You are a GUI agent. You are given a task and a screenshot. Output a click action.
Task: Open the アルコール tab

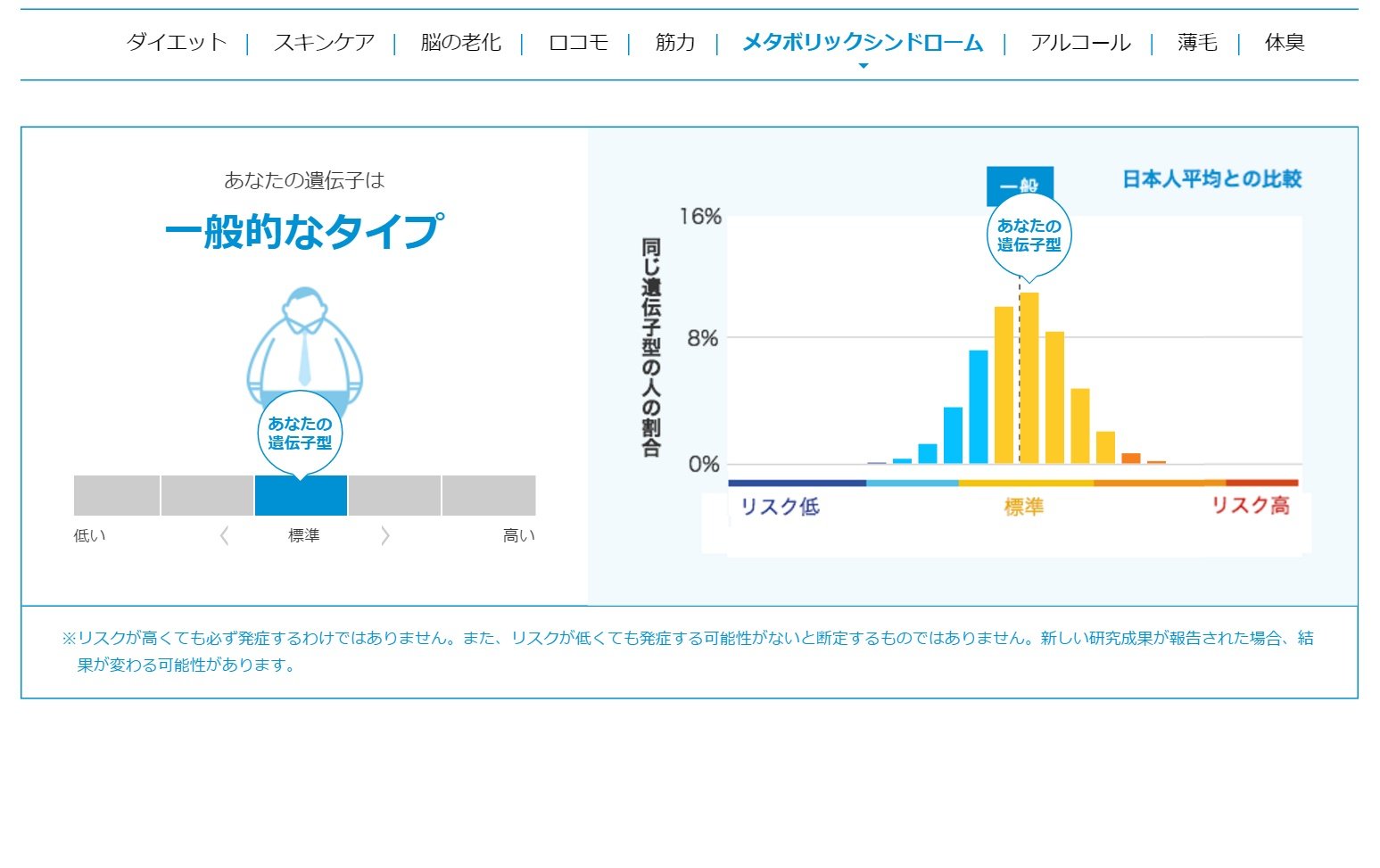point(1080,42)
